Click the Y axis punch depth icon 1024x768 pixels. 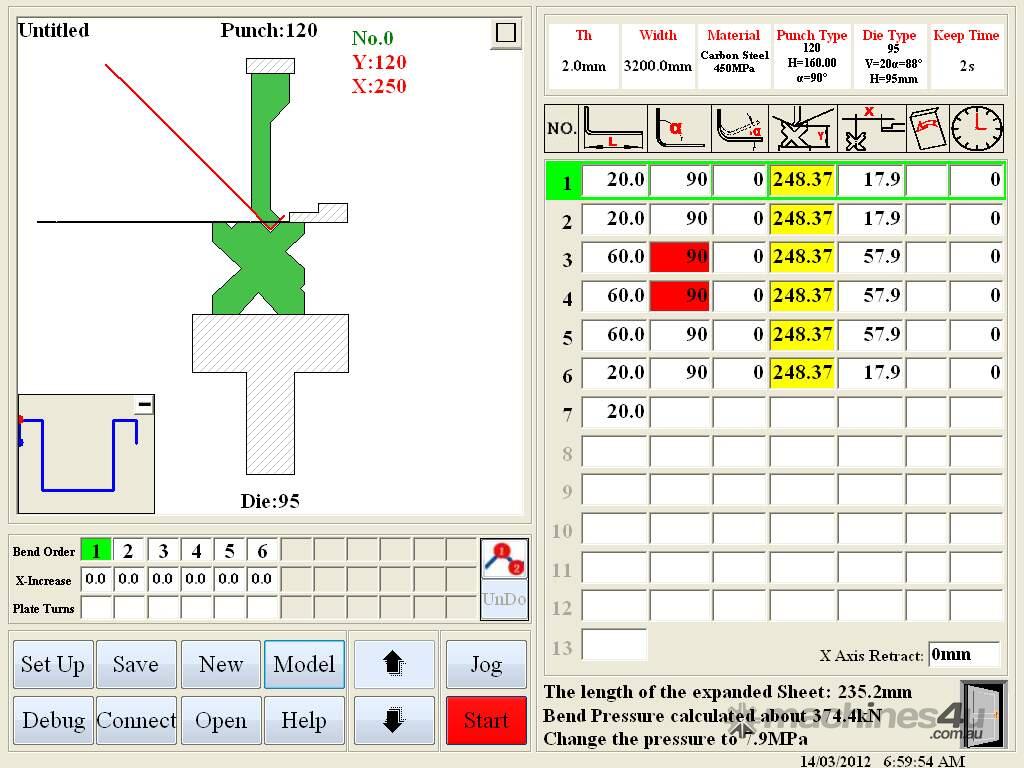(802, 129)
